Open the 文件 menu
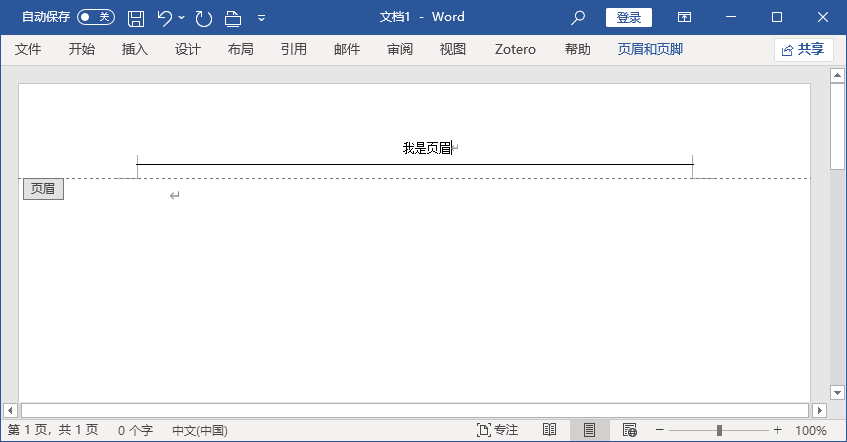 [x=28, y=49]
